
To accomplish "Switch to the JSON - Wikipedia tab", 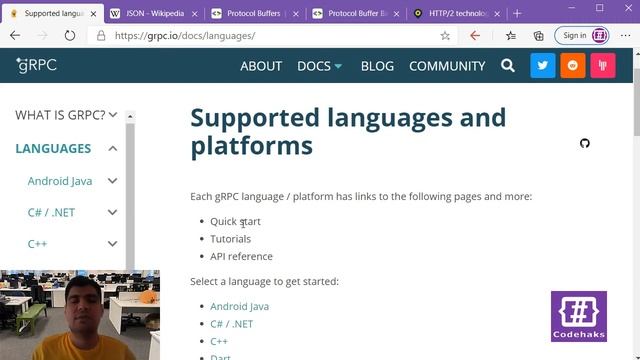I will (154, 13).
